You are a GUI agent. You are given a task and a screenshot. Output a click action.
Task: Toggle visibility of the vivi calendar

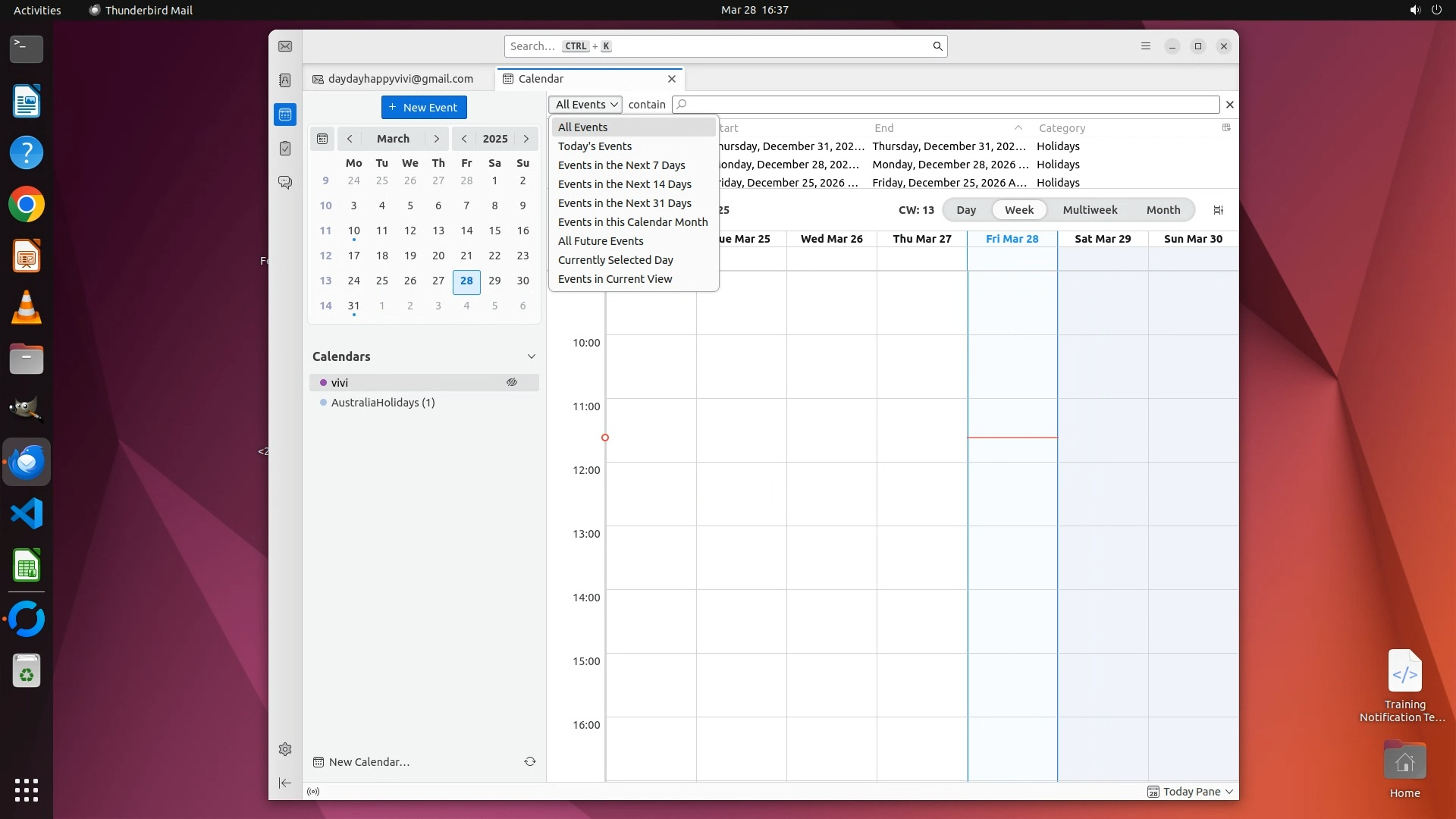tap(512, 382)
